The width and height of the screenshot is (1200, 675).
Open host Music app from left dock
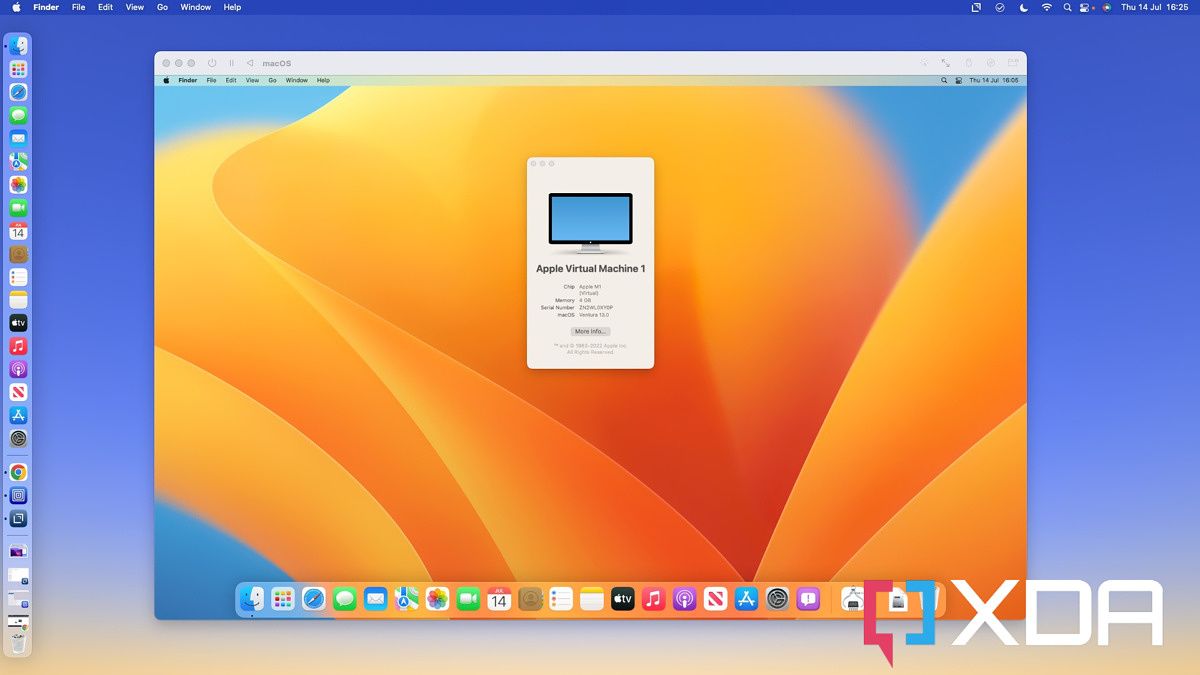pyautogui.click(x=18, y=346)
